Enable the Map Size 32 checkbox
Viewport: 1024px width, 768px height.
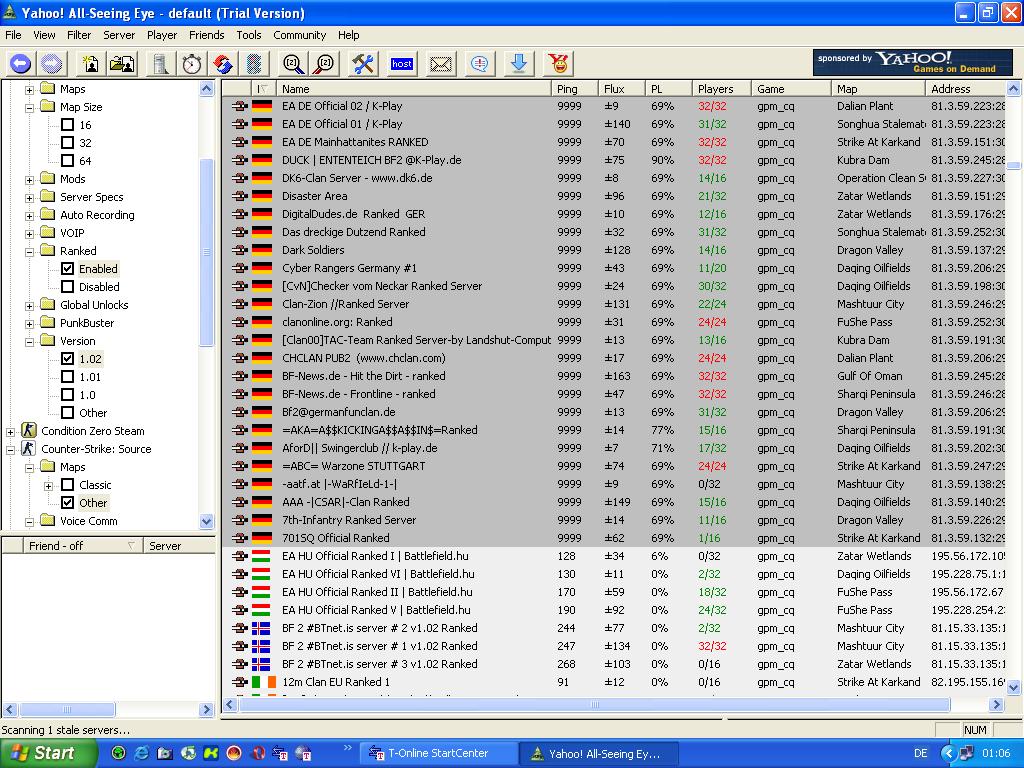67,142
